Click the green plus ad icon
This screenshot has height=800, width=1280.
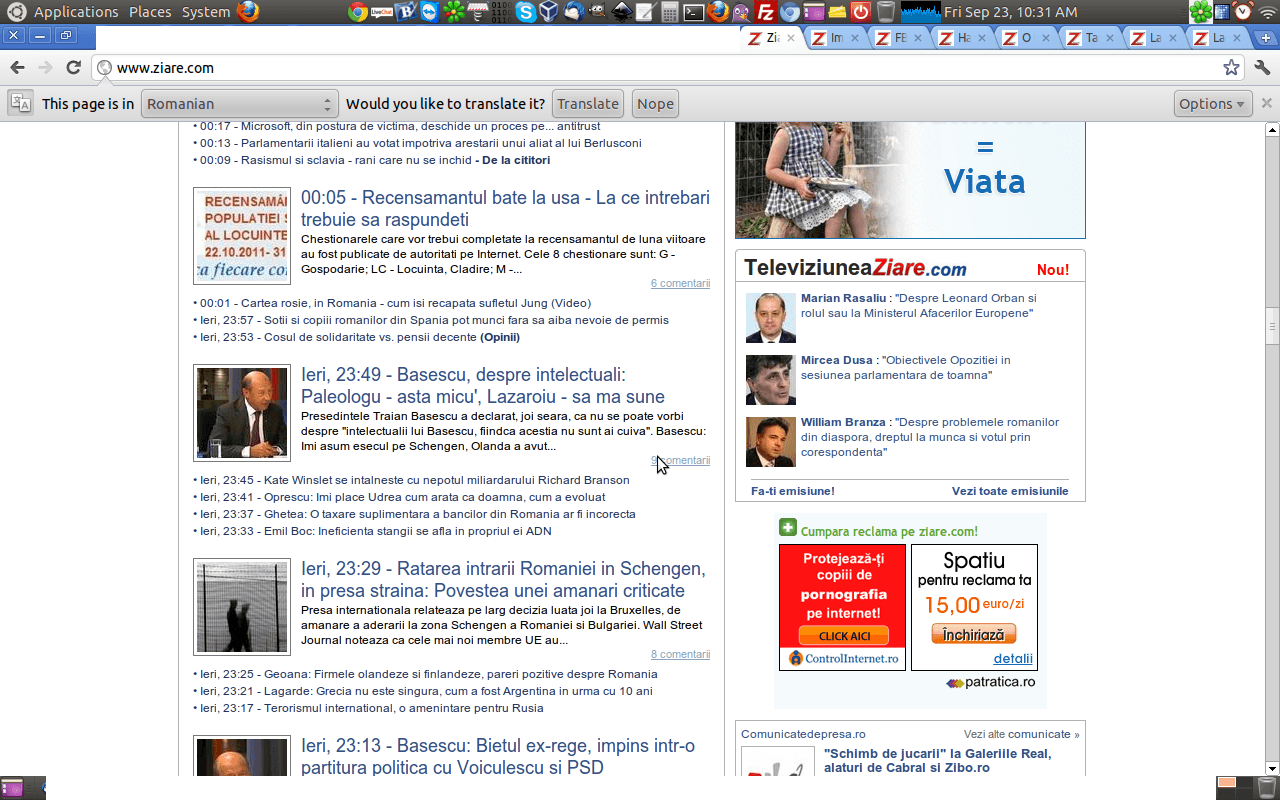(787, 529)
